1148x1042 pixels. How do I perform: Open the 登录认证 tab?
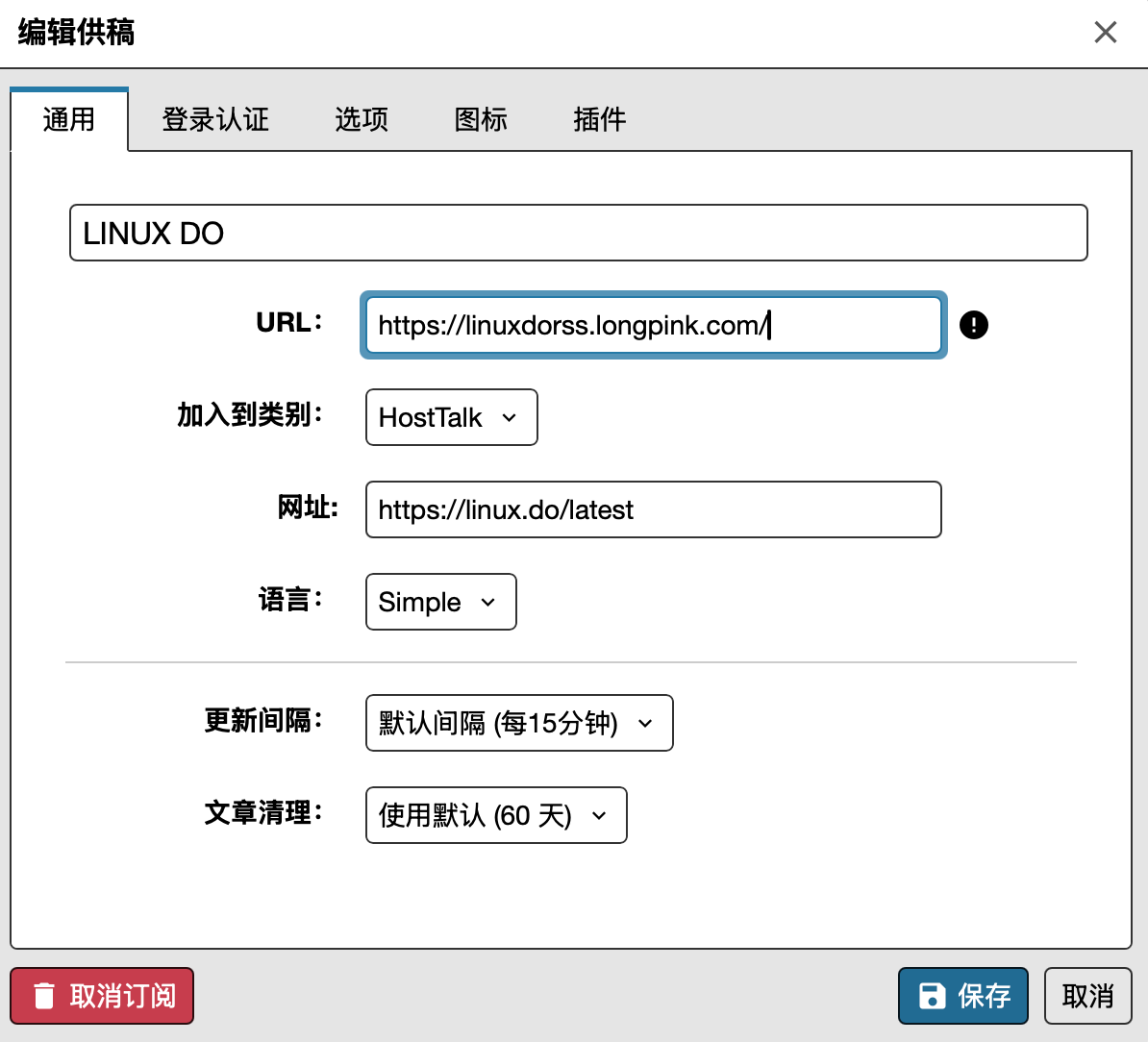tap(215, 119)
